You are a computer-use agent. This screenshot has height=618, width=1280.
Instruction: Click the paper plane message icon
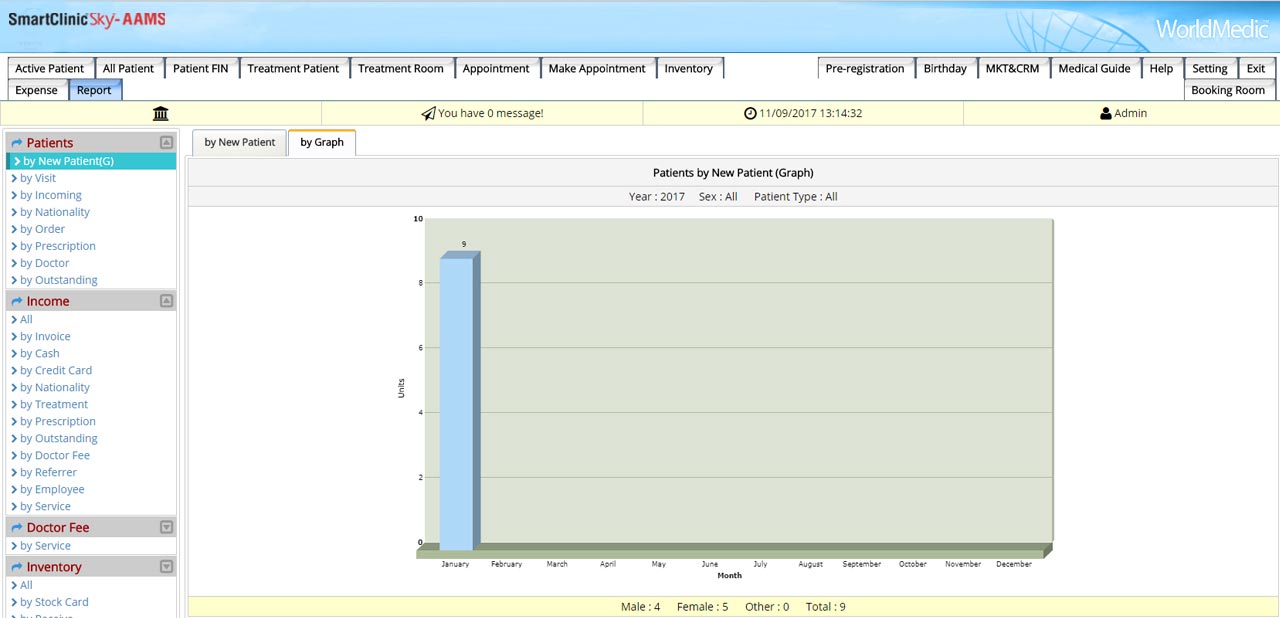[428, 114]
